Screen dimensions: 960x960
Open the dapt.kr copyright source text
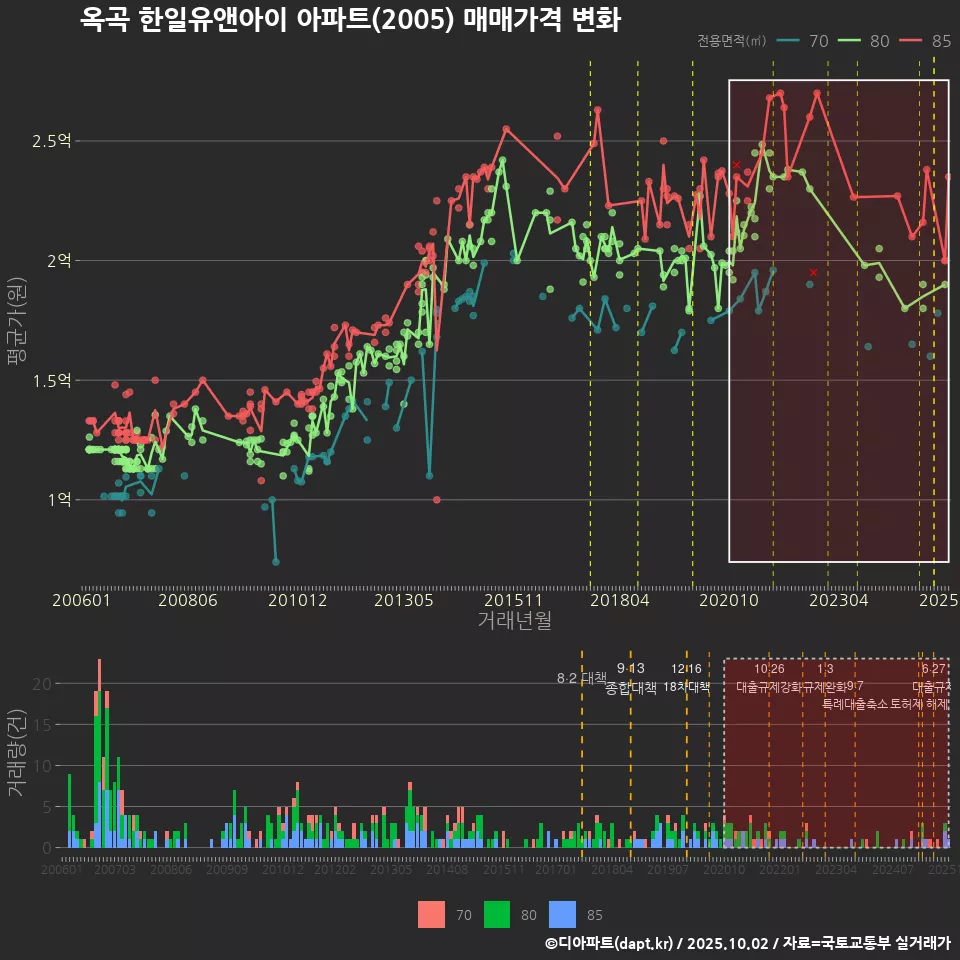point(747,943)
